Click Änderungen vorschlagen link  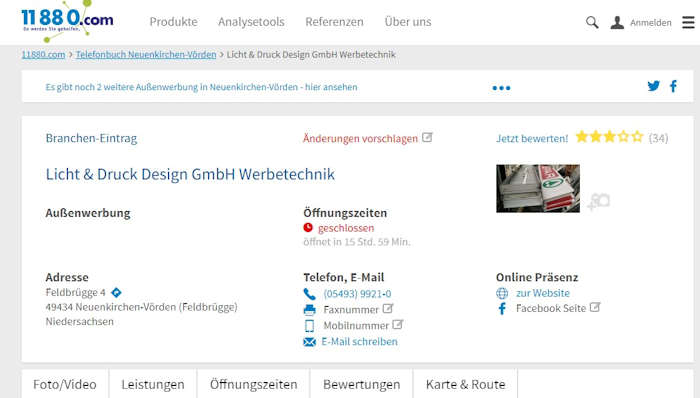[x=360, y=139]
